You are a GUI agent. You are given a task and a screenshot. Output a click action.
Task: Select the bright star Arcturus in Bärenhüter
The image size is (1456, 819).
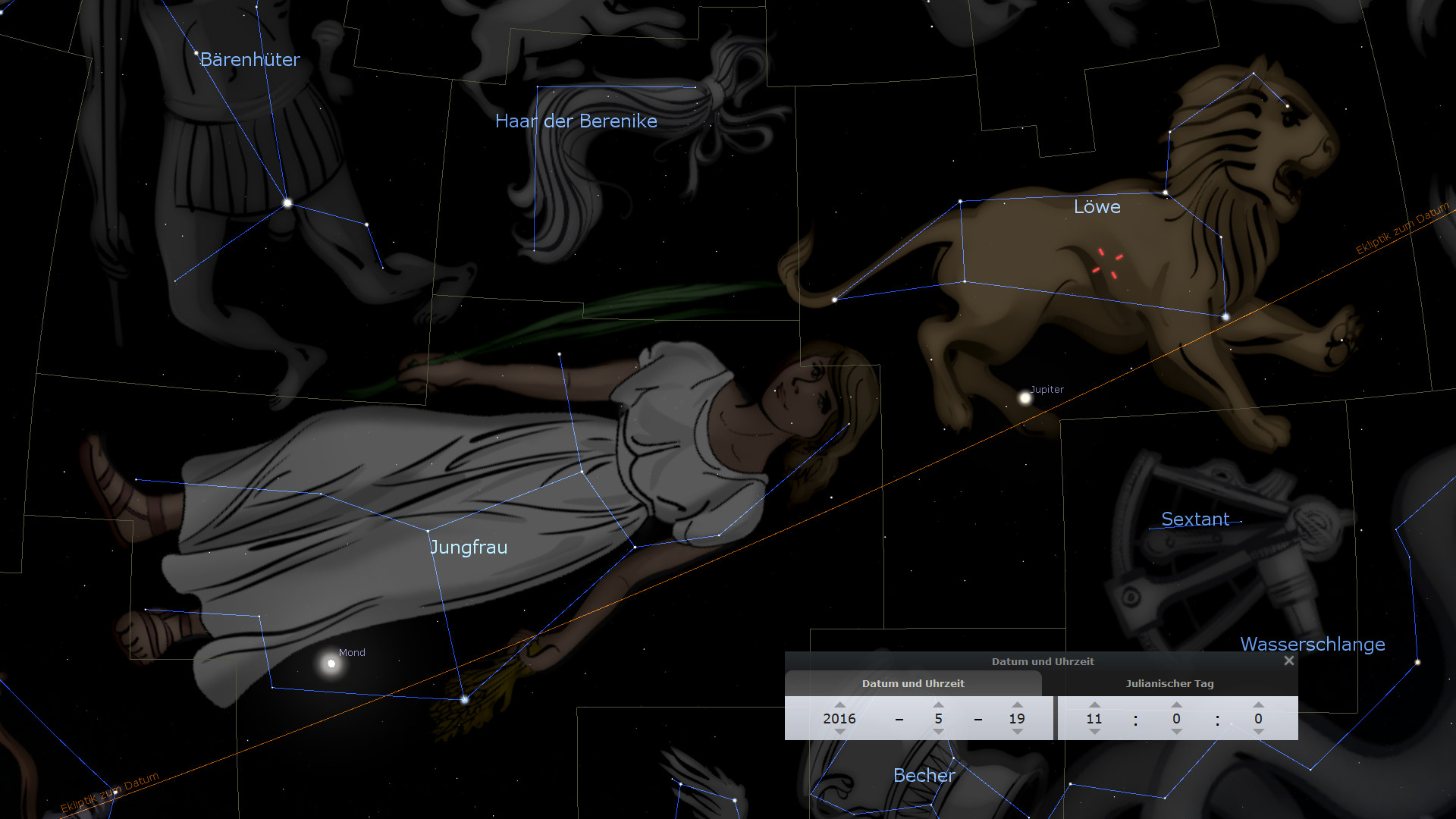[287, 202]
